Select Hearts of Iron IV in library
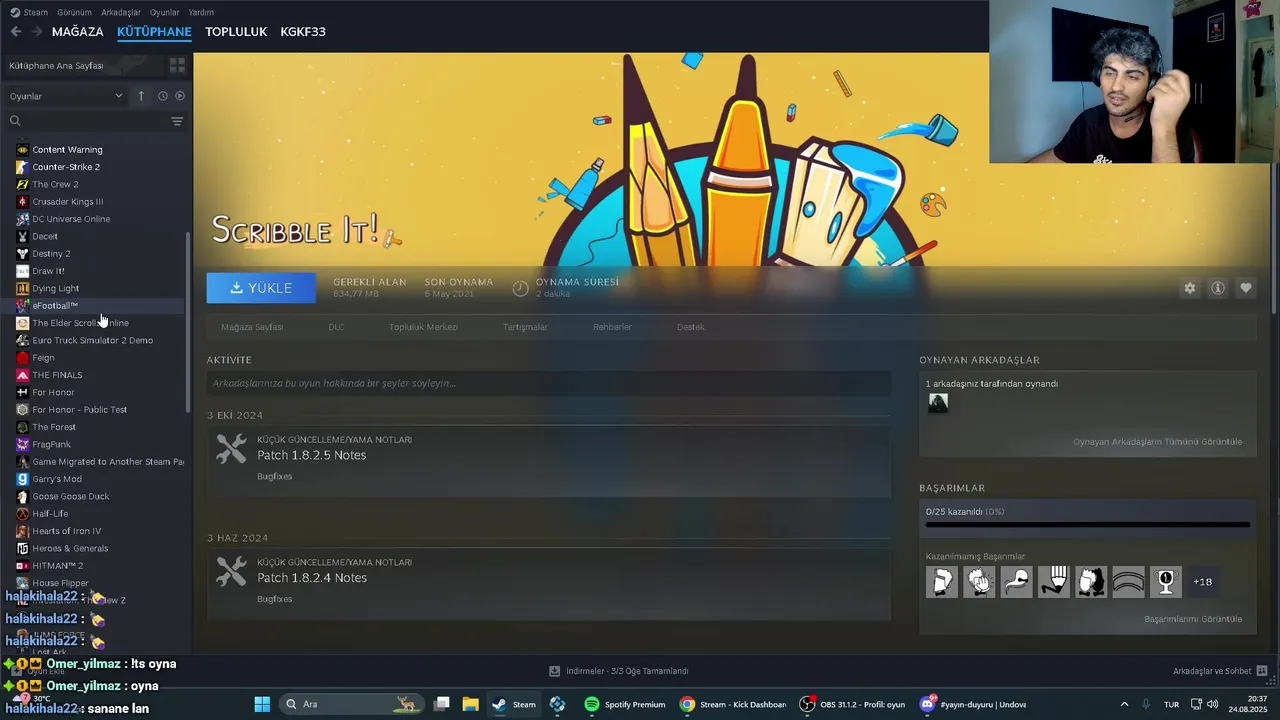 coord(66,531)
